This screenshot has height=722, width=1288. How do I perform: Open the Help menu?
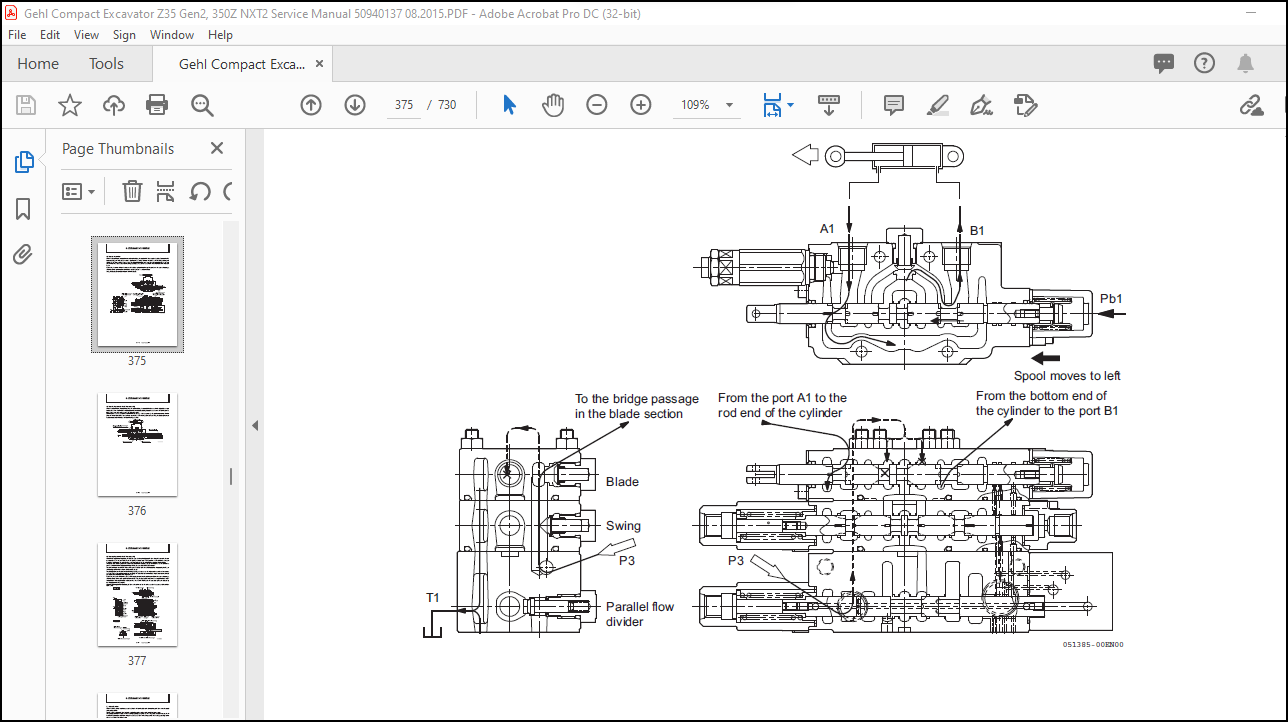(220, 35)
